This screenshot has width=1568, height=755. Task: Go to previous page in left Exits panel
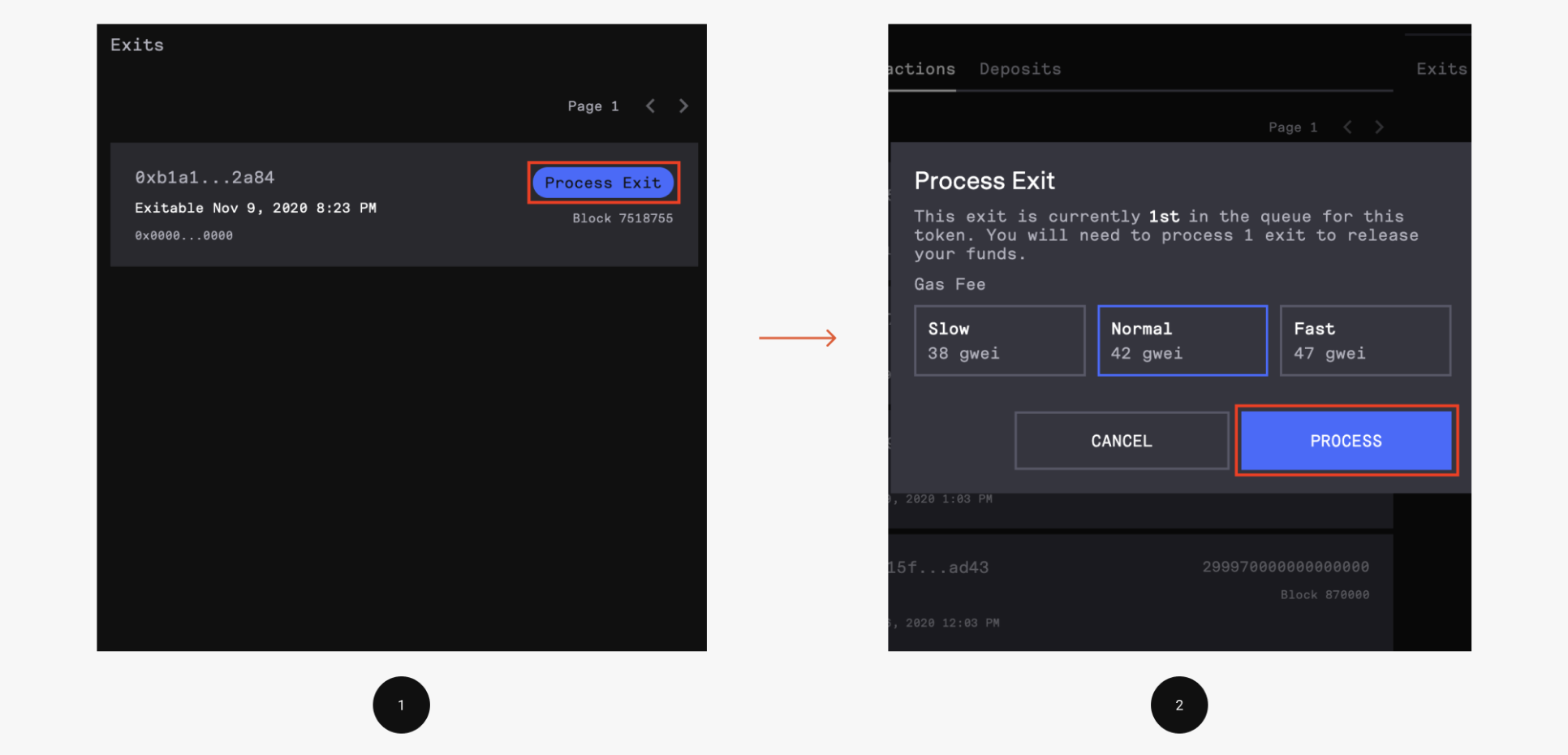click(650, 106)
